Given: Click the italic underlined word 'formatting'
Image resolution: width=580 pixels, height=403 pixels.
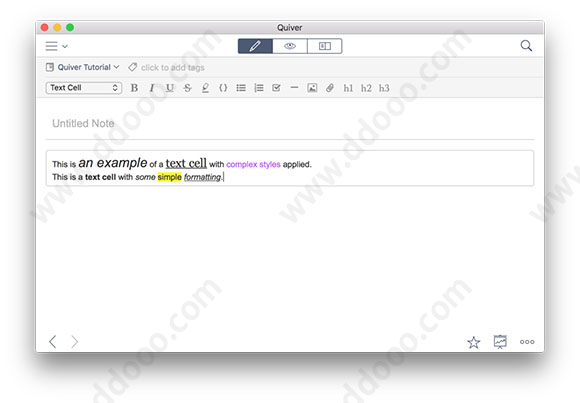Looking at the screenshot, I should tap(202, 177).
